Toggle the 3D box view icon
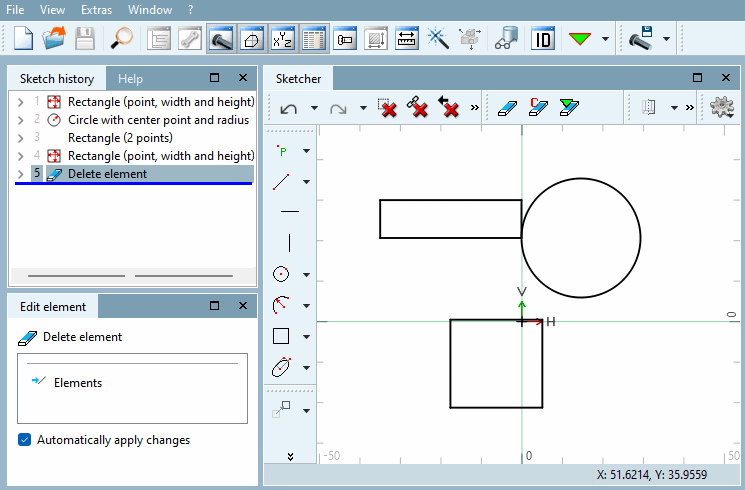This screenshot has height=490, width=745. [x=252, y=38]
